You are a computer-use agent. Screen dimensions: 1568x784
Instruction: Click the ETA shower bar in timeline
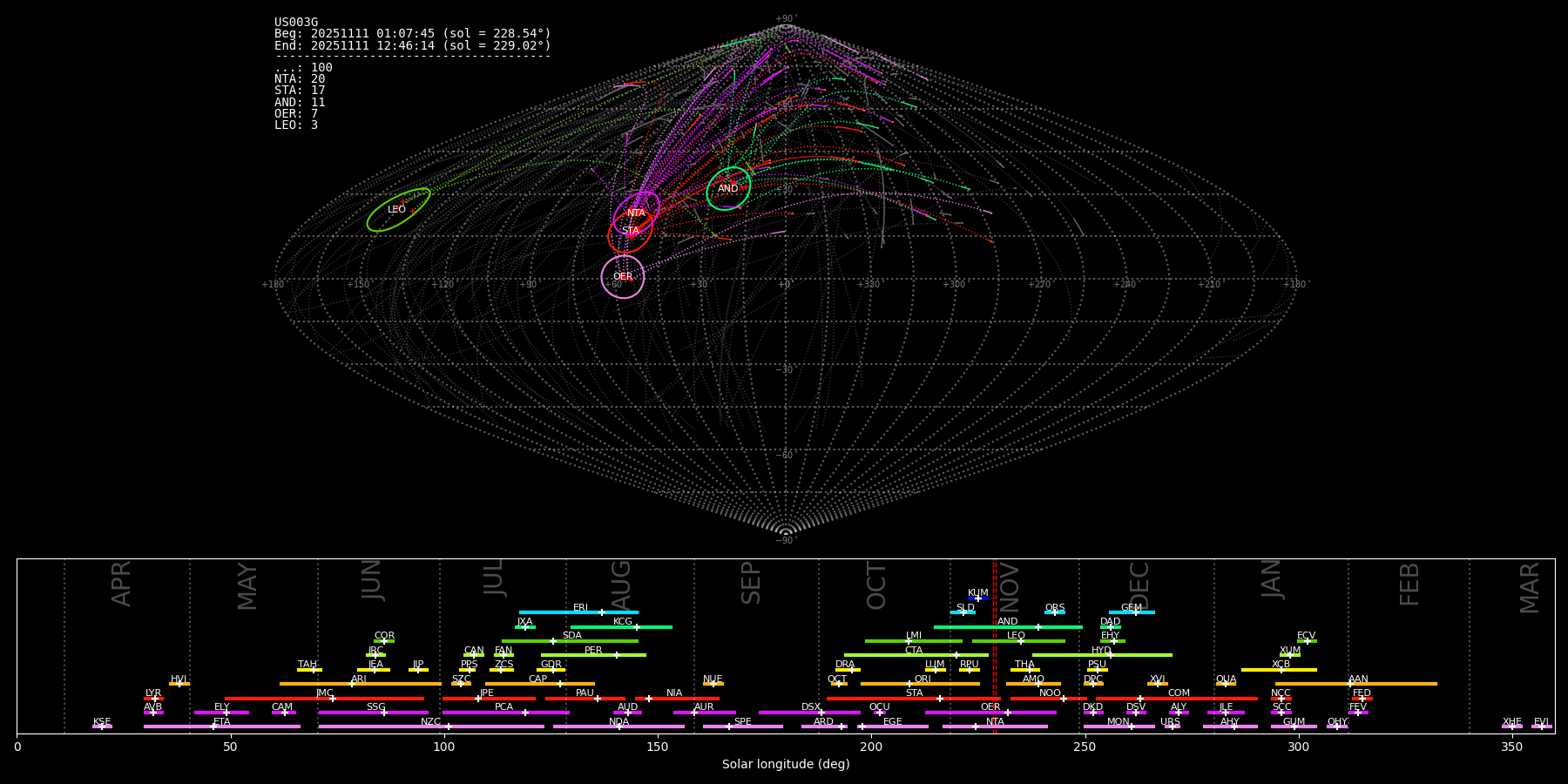(222, 727)
